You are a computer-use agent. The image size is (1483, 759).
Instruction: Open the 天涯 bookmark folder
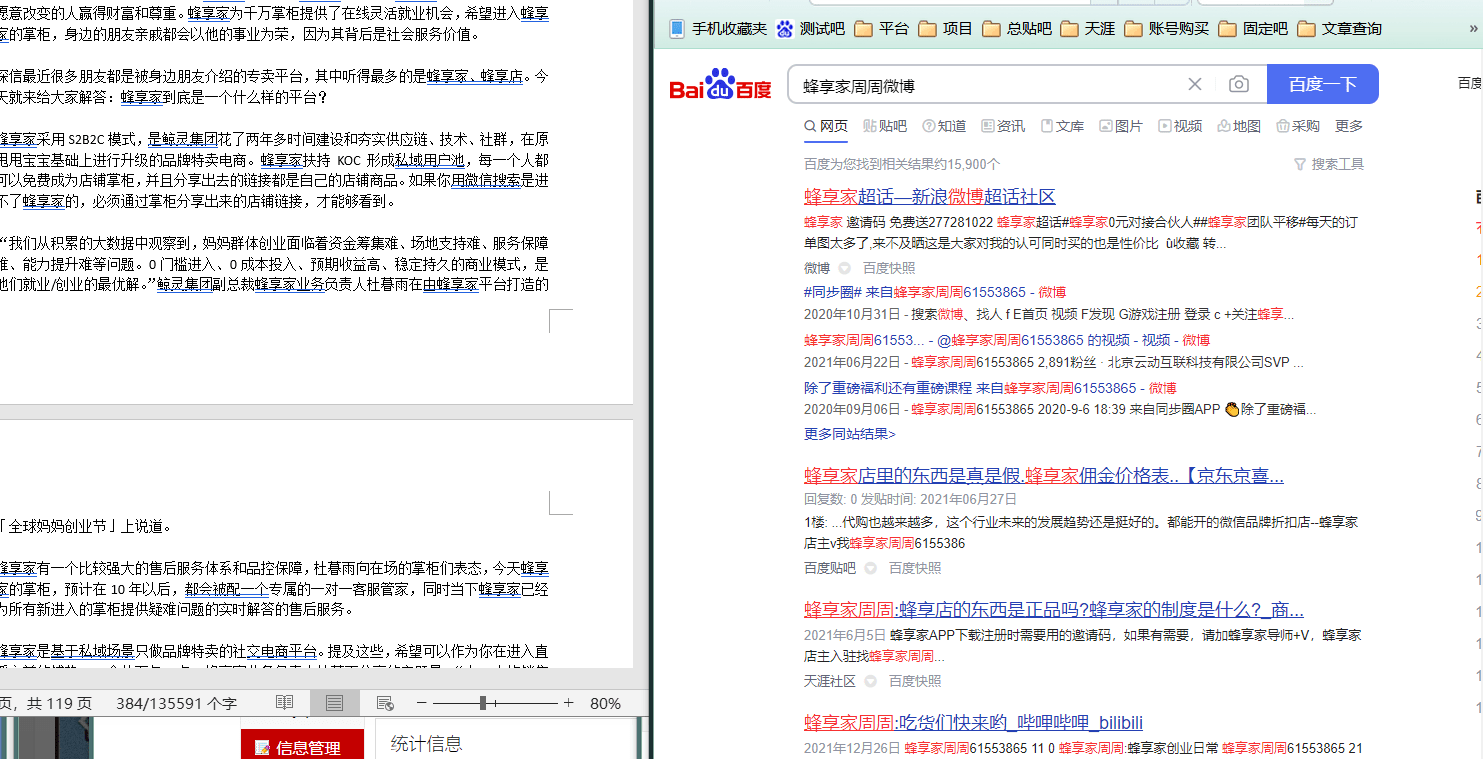(x=1087, y=28)
